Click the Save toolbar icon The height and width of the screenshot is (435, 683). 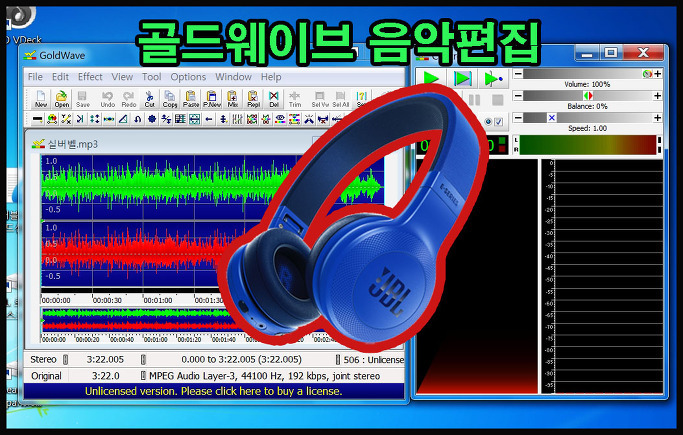pos(82,99)
